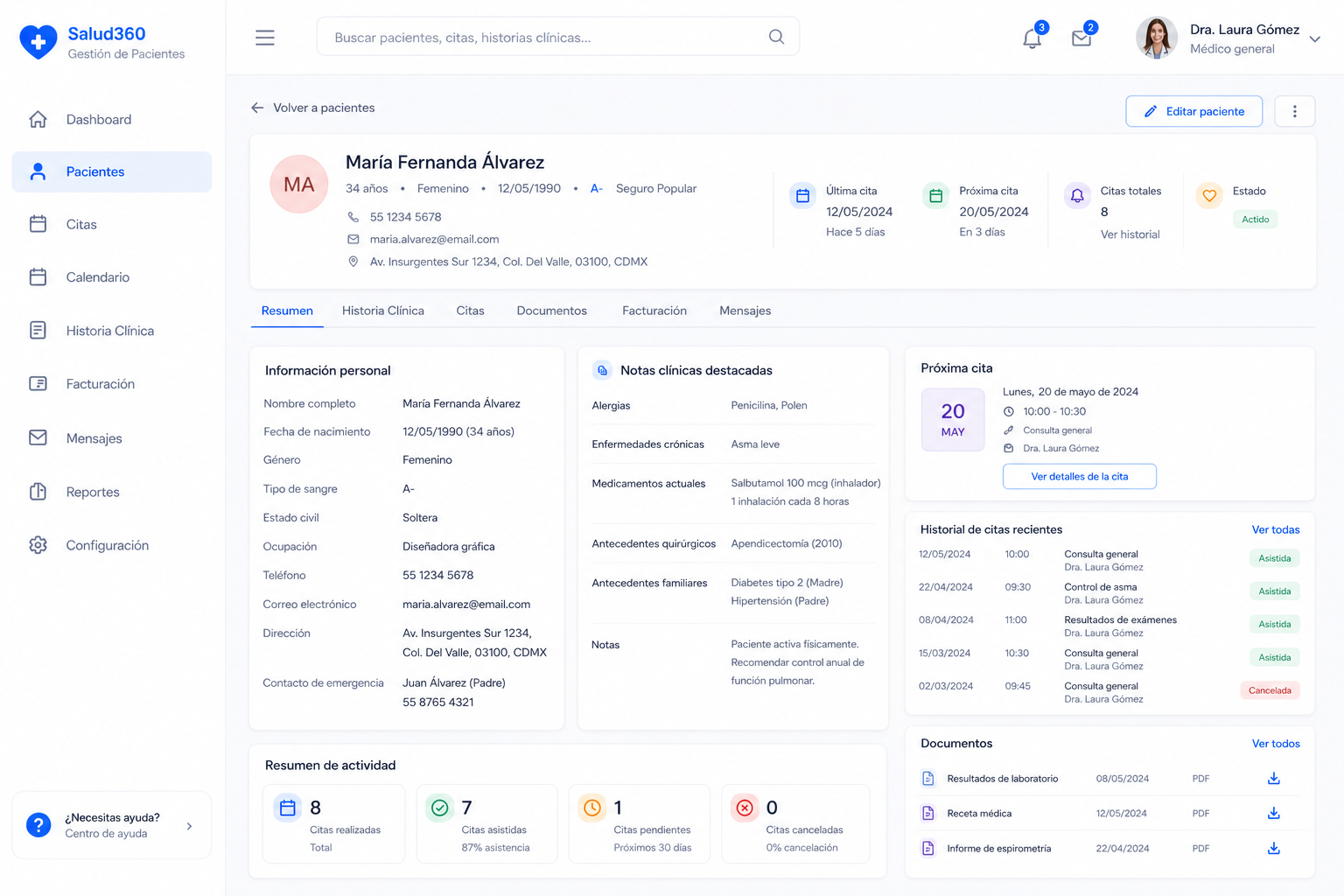This screenshot has width=1344, height=896.
Task: Click the MA patient avatar
Action: pos(299,184)
